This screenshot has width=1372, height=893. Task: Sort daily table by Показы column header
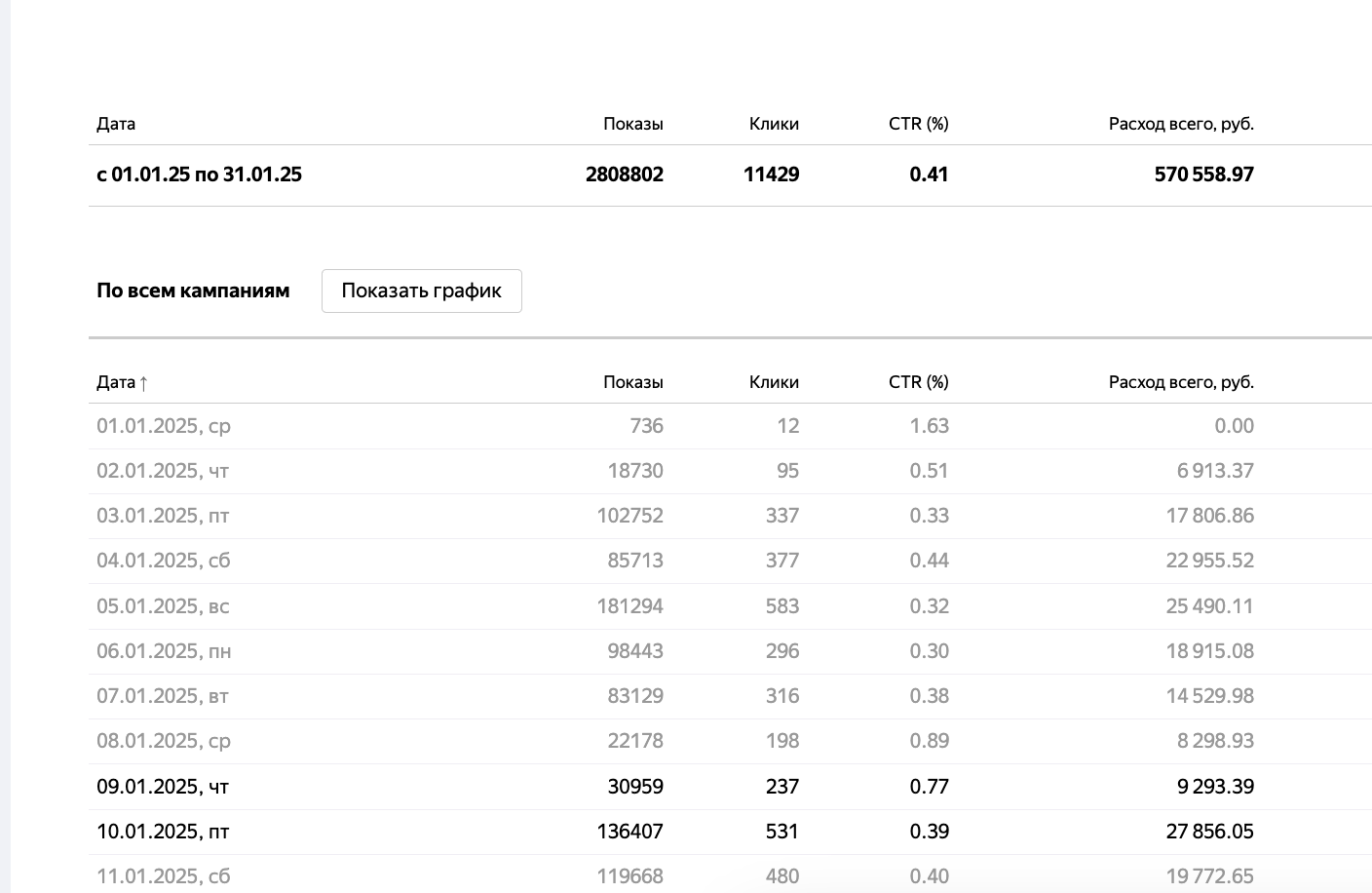pyautogui.click(x=632, y=382)
